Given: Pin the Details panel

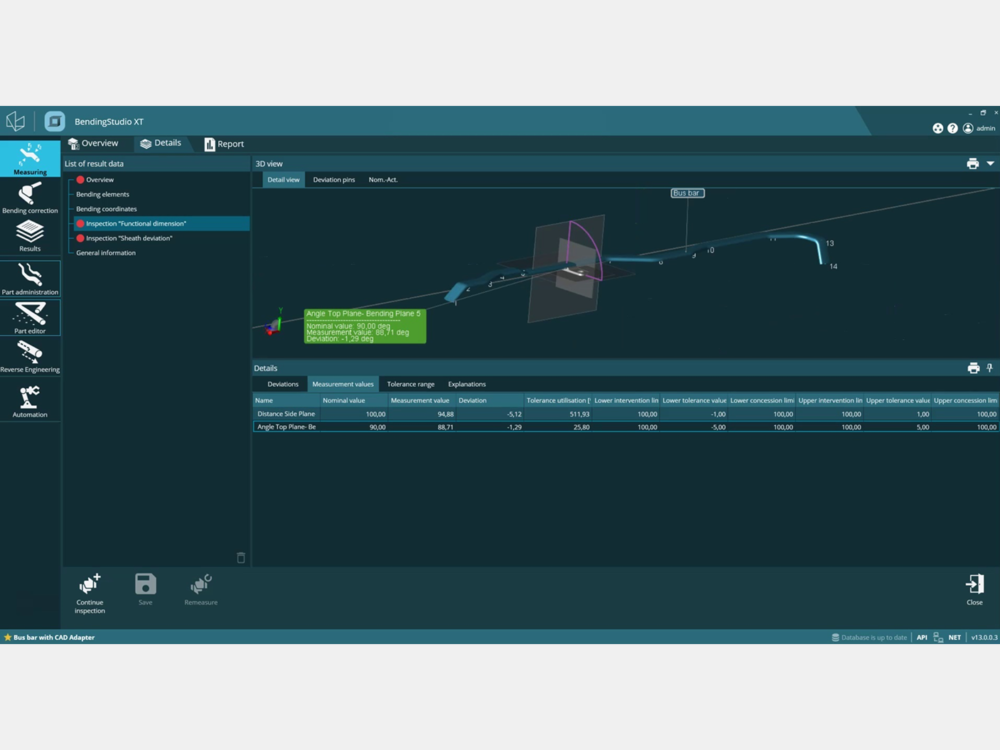Looking at the screenshot, I should click(990, 368).
